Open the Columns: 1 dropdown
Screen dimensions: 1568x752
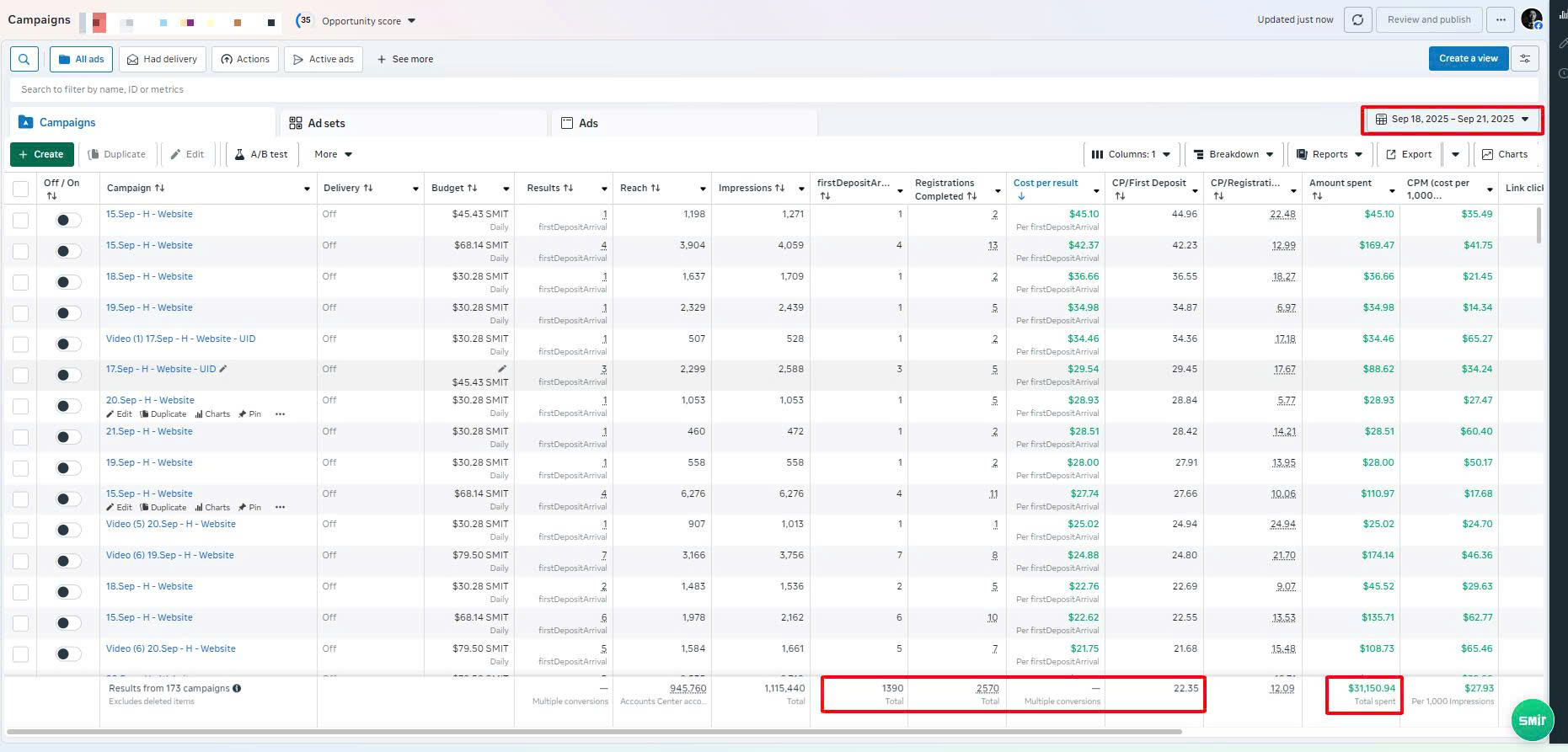(1131, 154)
